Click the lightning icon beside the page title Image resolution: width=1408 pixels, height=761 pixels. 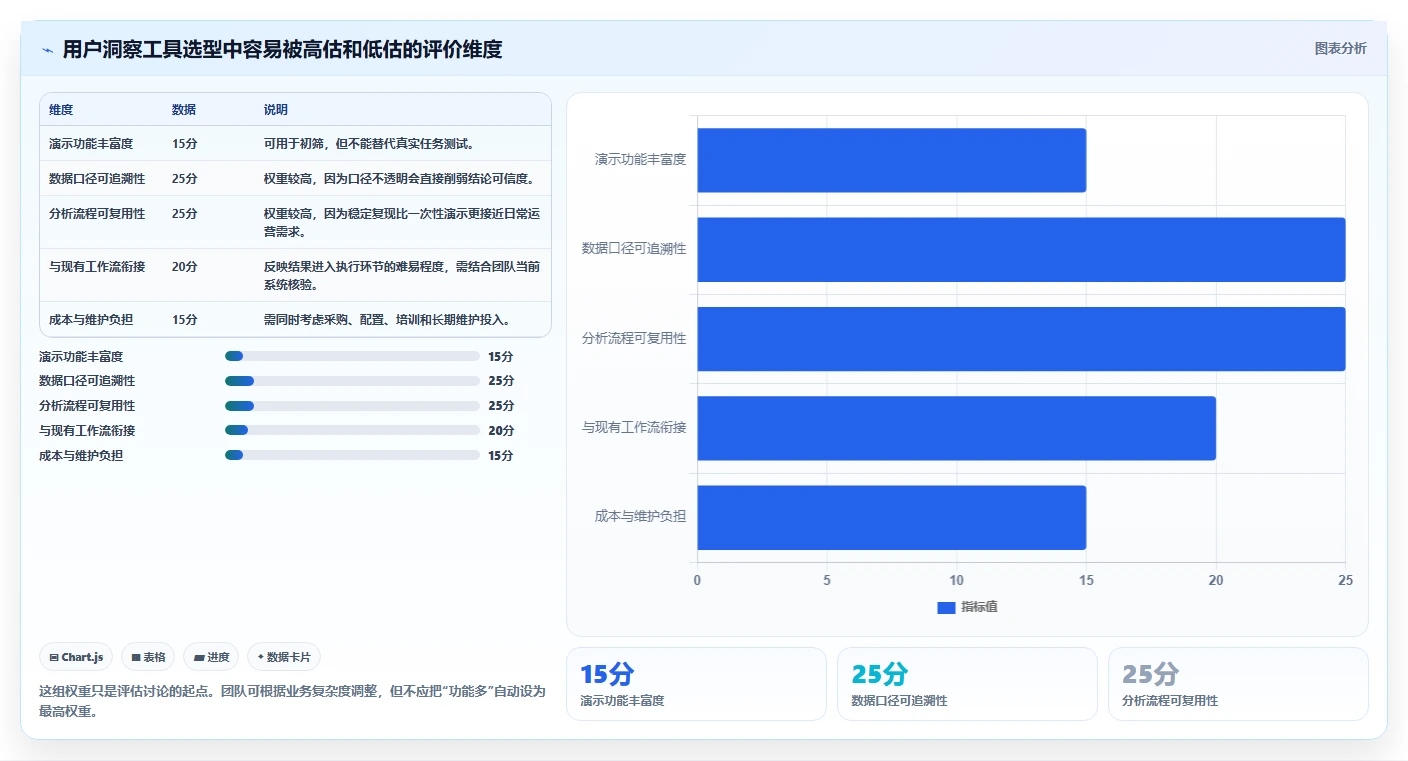pos(47,50)
